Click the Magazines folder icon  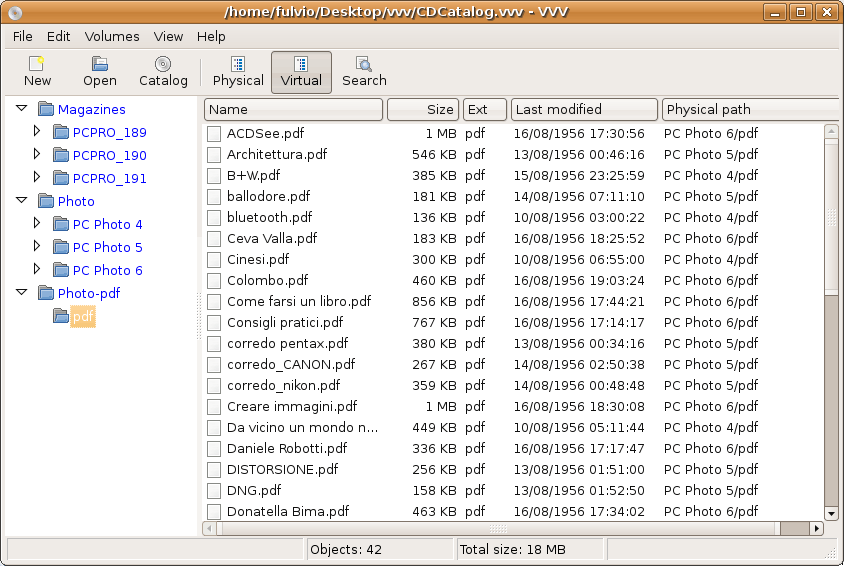46,109
